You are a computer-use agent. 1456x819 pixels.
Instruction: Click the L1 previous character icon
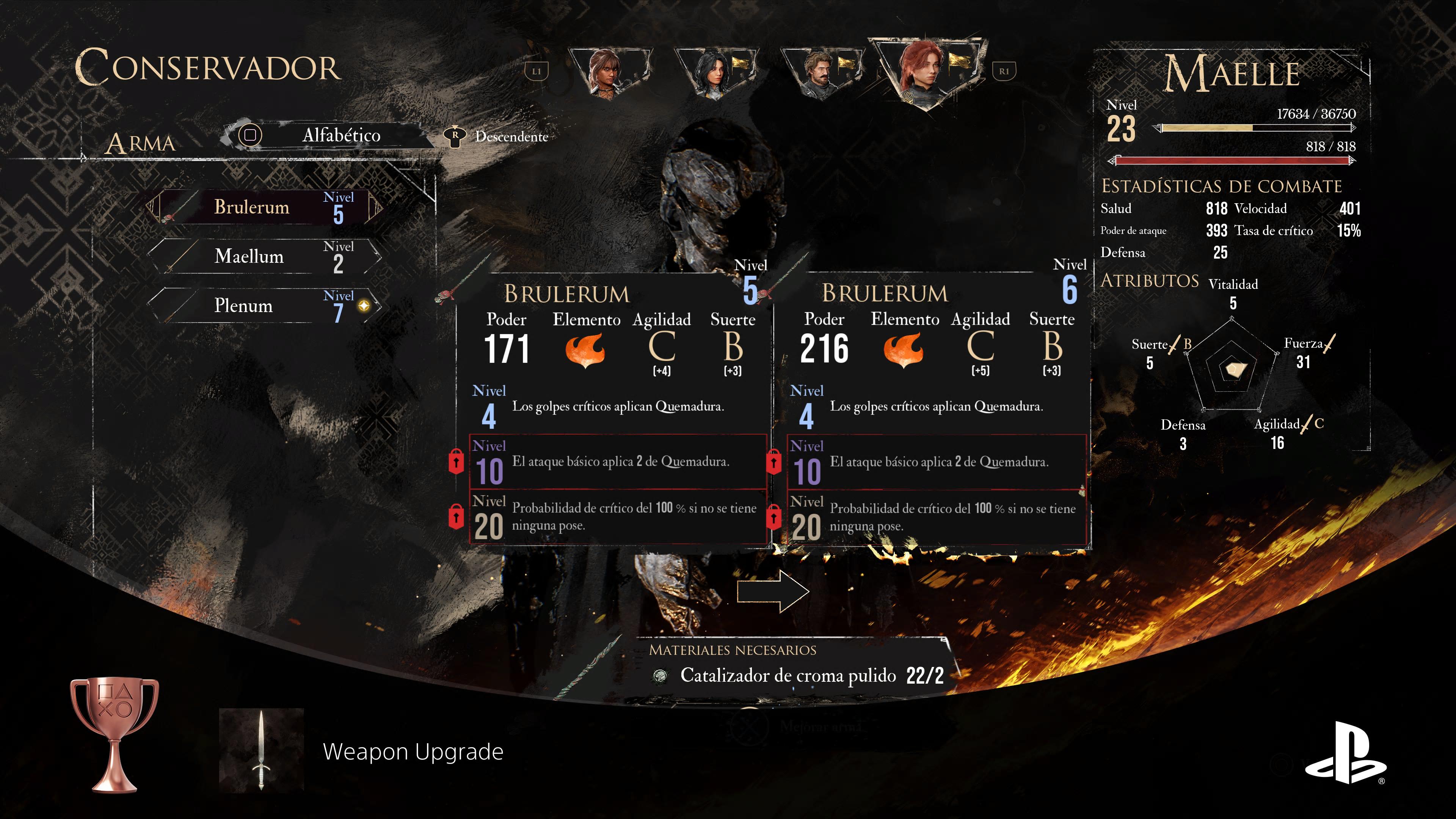pos(537,71)
